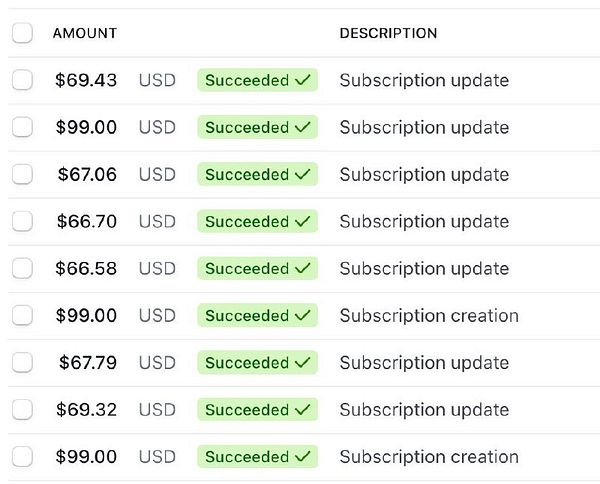This screenshot has width=600, height=484.
Task: Click the Succeeded status for the $67.06 payment
Action: pos(257,175)
